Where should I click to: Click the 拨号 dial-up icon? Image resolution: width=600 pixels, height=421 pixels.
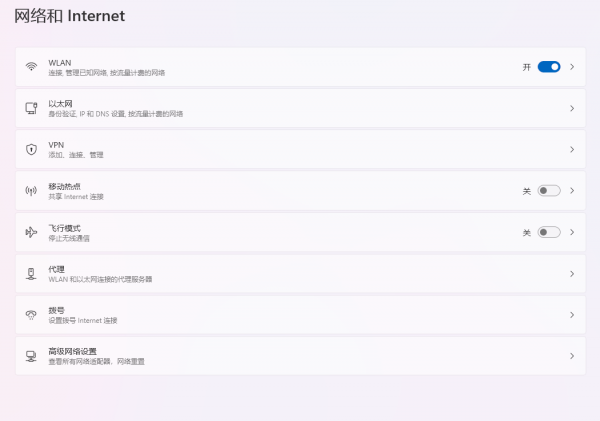(x=31, y=315)
